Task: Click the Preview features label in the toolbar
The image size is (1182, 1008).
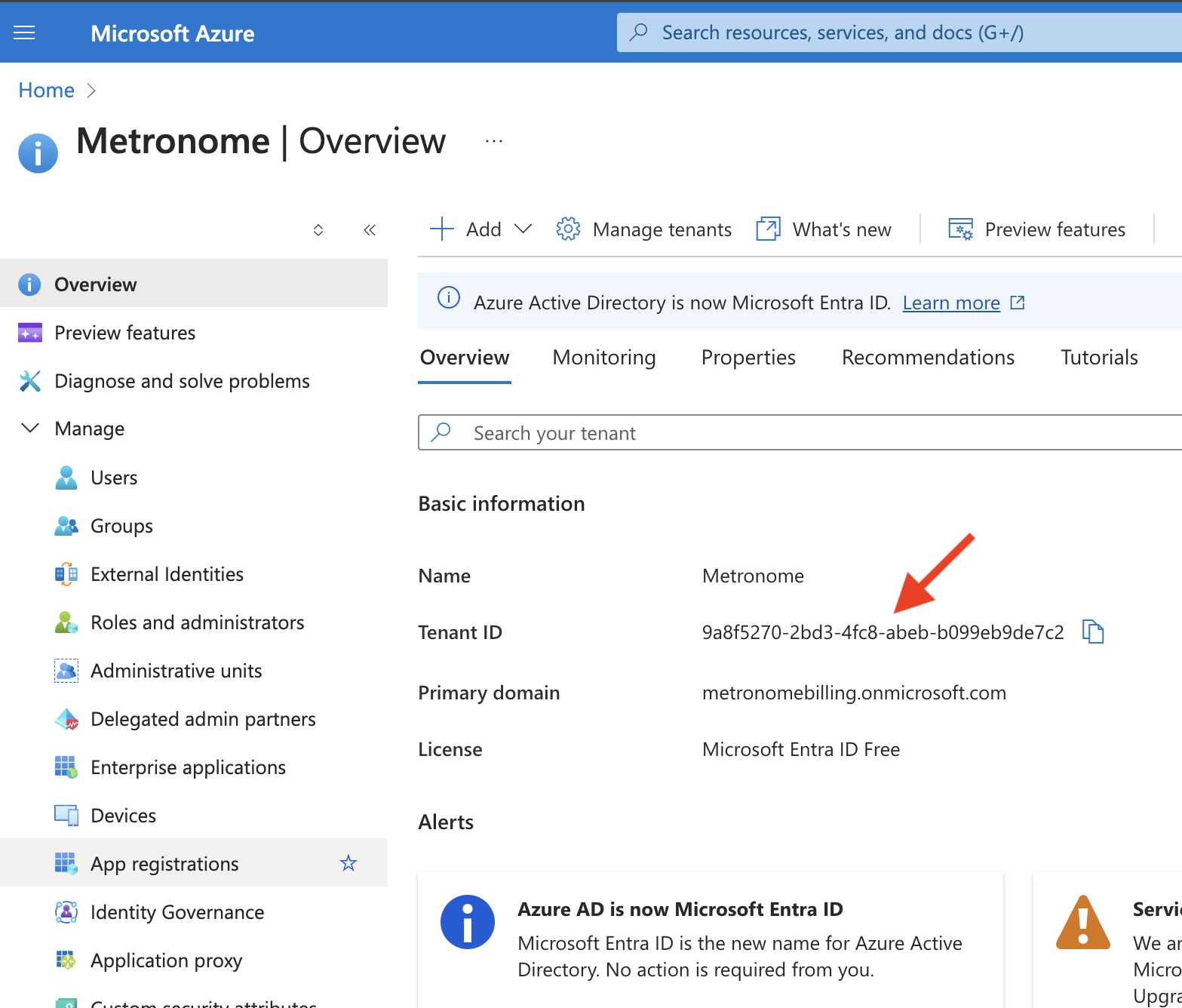Action: (x=1055, y=229)
